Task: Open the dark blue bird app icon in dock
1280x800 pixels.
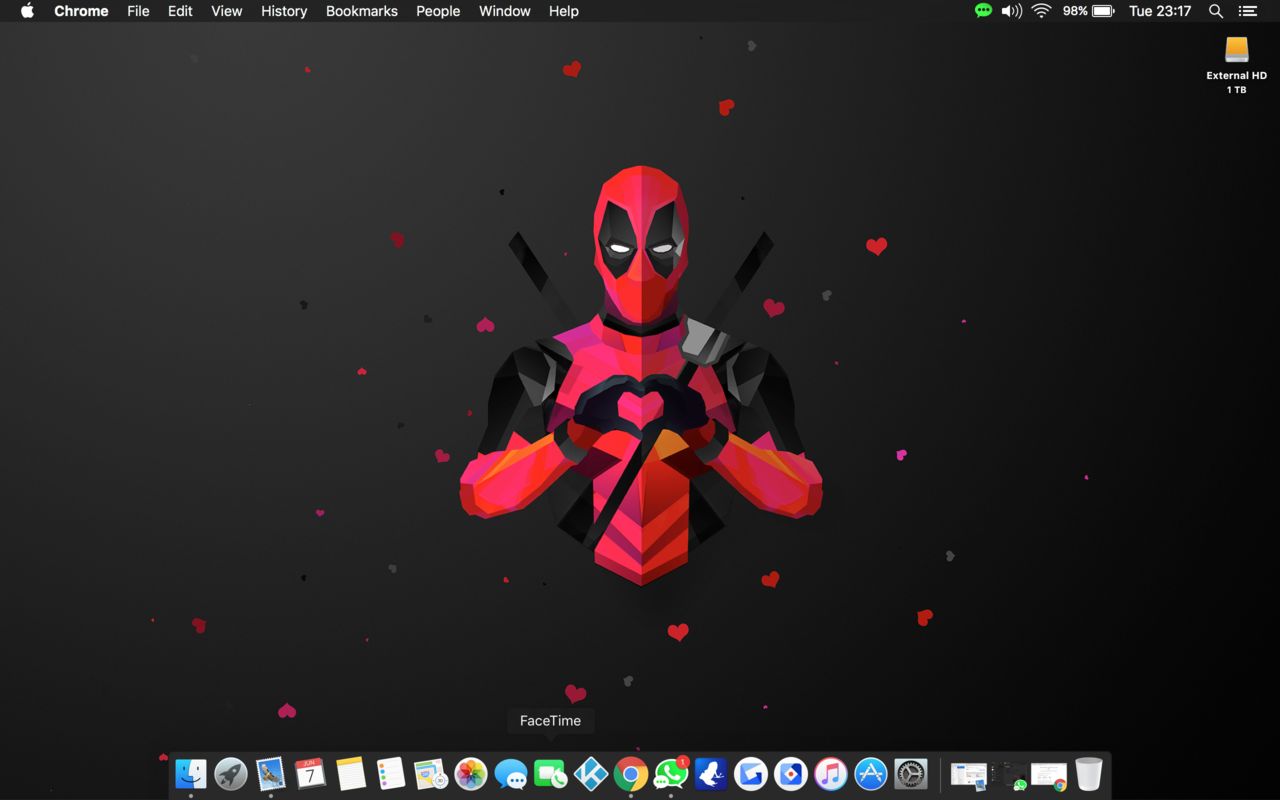Action: pos(711,773)
